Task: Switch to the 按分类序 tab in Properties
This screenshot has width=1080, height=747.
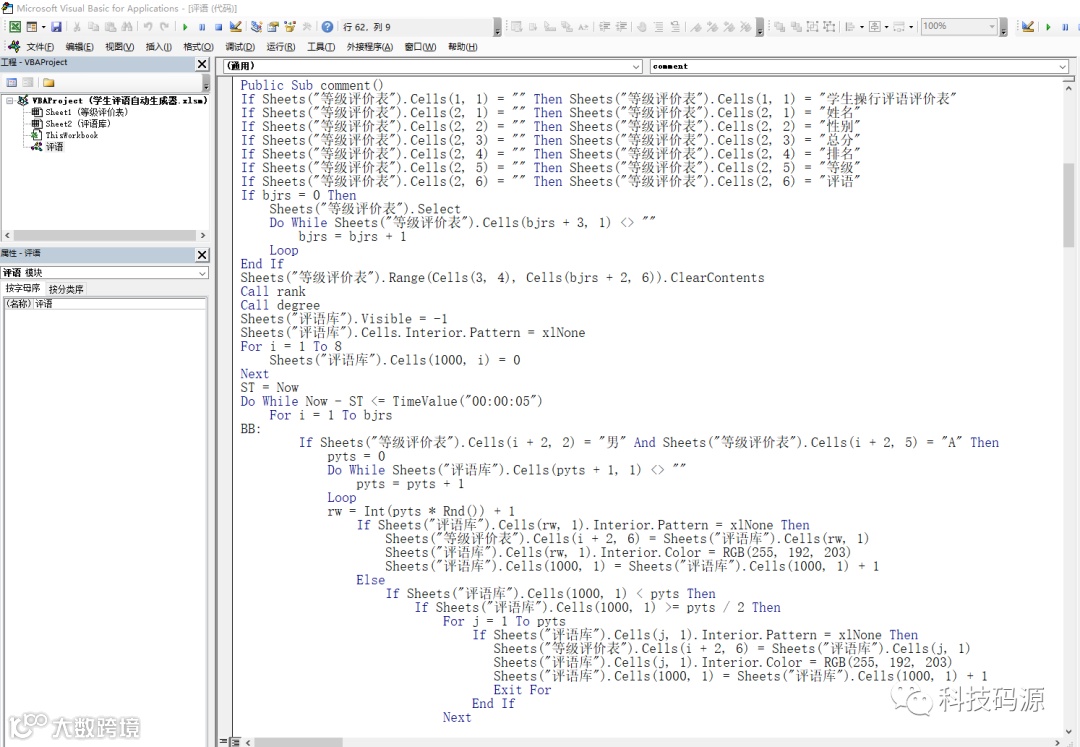Action: [67, 289]
